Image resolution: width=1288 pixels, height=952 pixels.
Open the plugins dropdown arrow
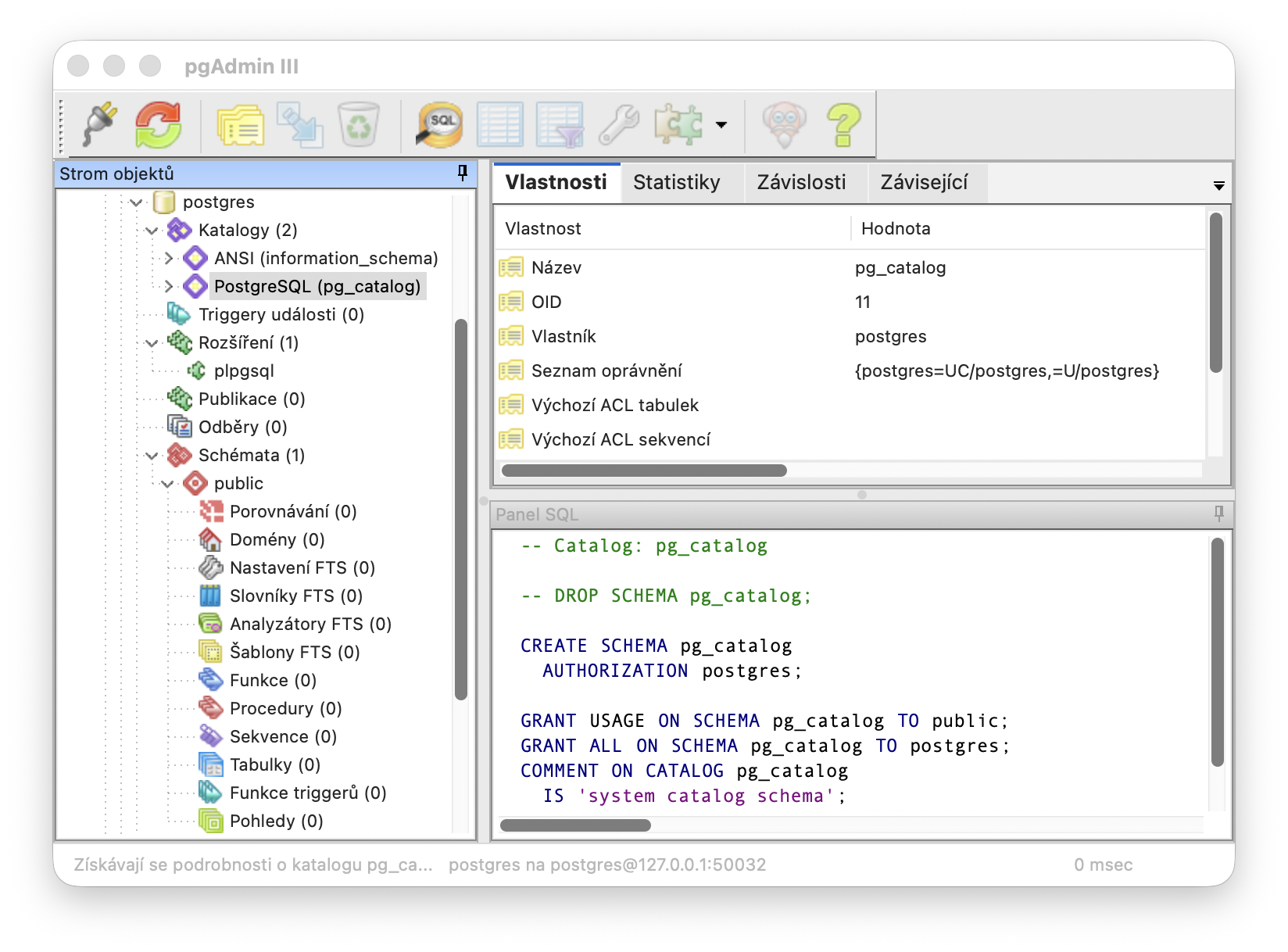(x=721, y=124)
